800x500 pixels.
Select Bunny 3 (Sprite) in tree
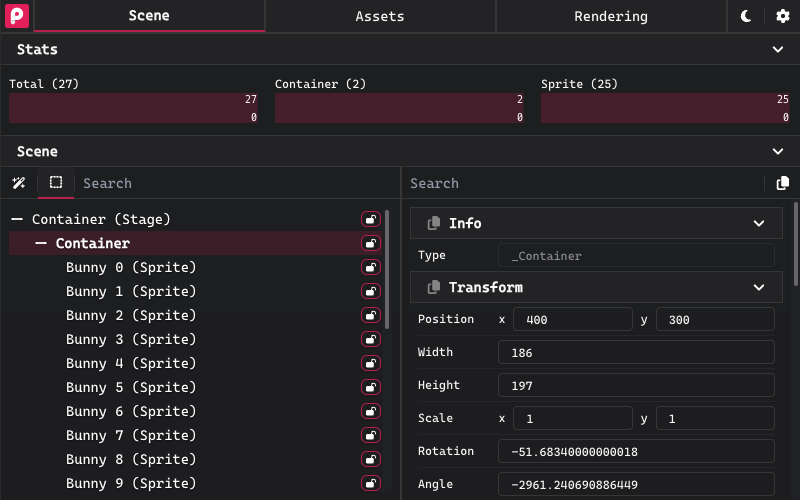point(131,339)
